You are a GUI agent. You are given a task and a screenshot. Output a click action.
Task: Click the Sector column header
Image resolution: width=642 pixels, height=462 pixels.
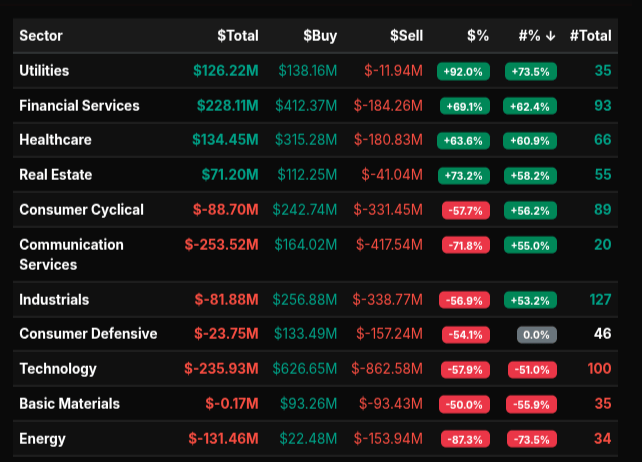tap(41, 36)
